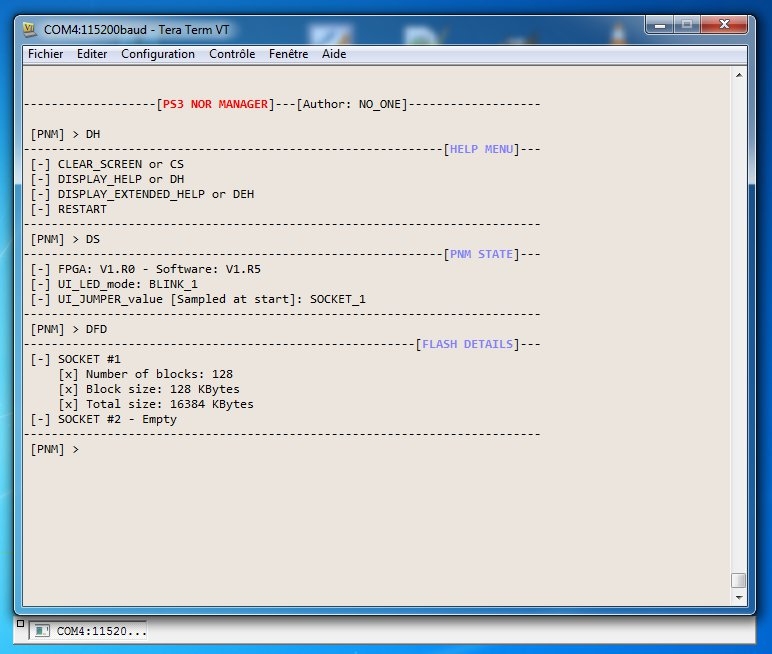Click the DISPLAY_EXTENDED_HELP or DEH line

coord(142,194)
